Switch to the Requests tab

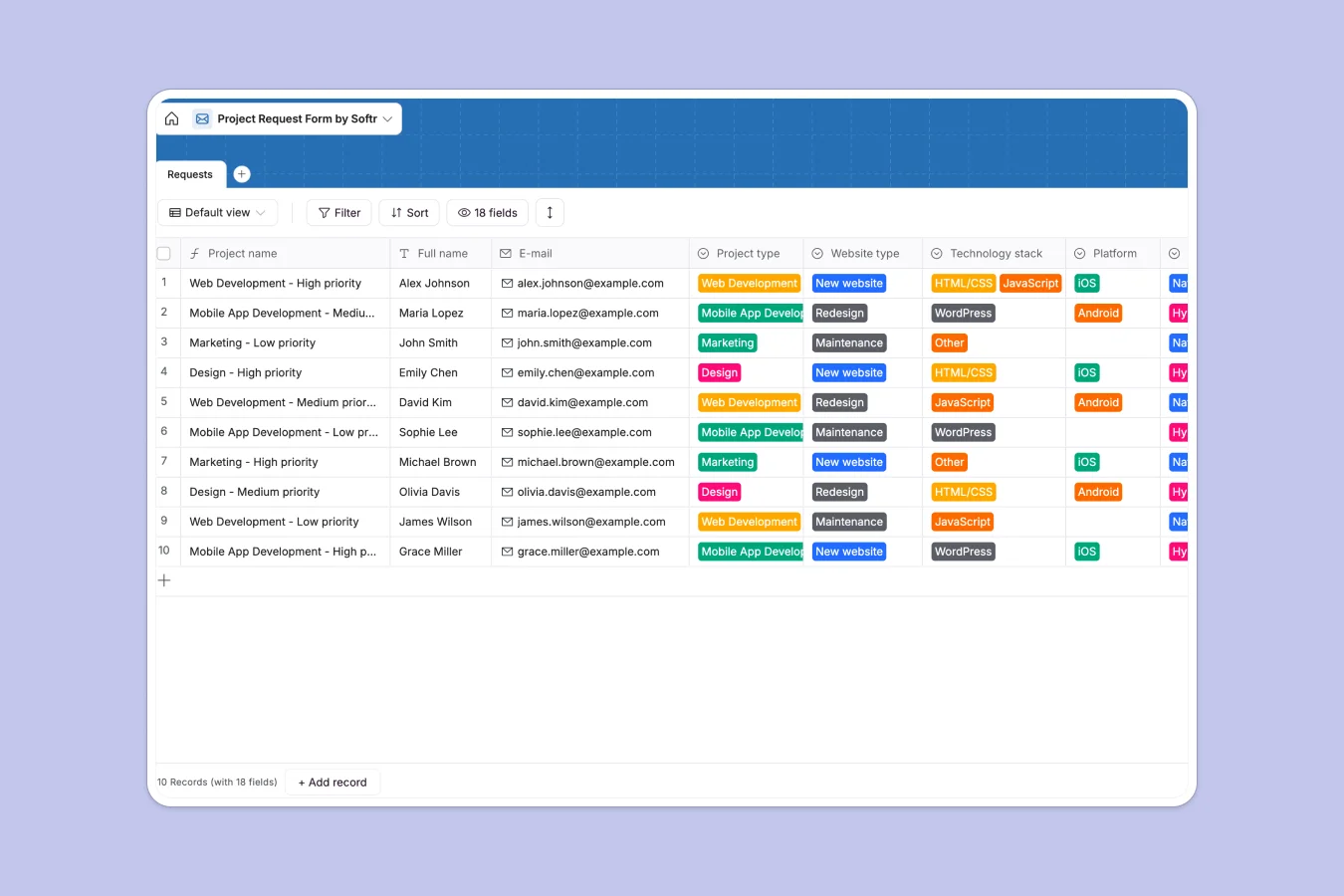[189, 175]
